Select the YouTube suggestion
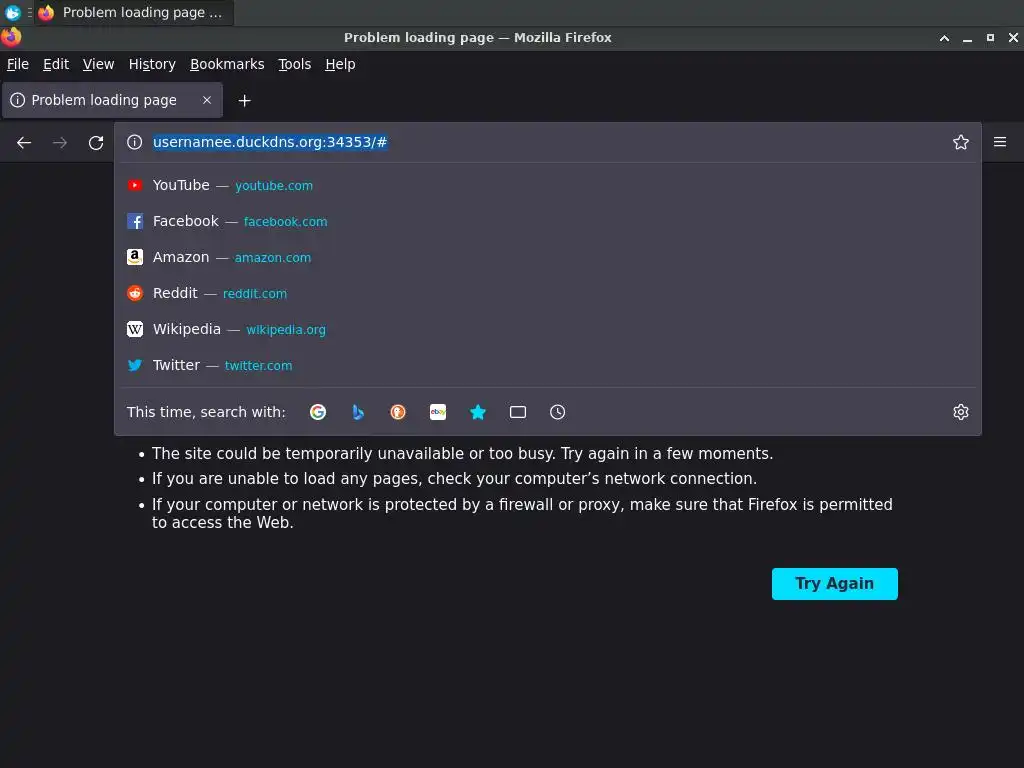The height and width of the screenshot is (768, 1024). [547, 185]
